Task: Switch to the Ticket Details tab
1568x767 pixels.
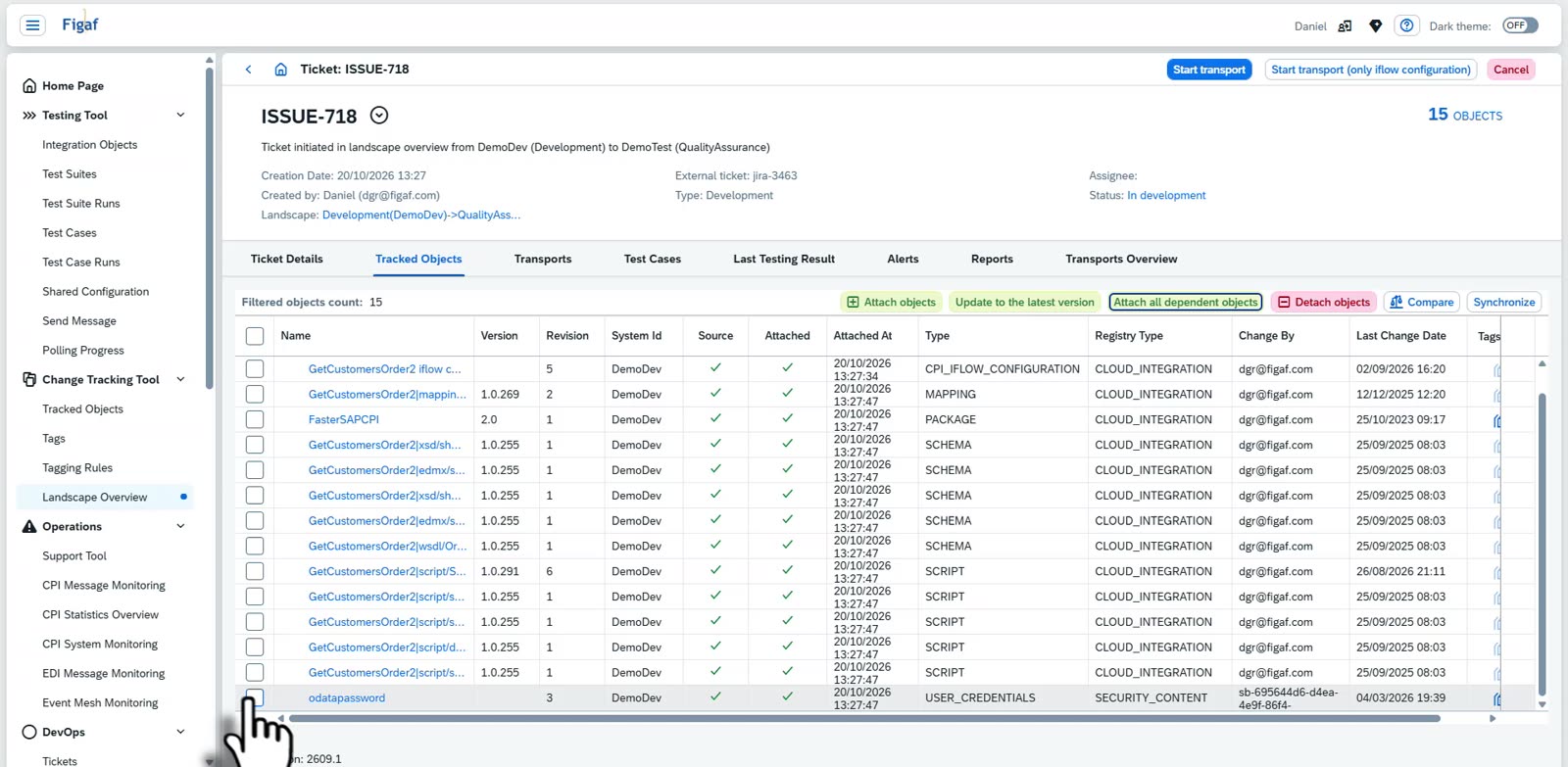Action: point(286,260)
